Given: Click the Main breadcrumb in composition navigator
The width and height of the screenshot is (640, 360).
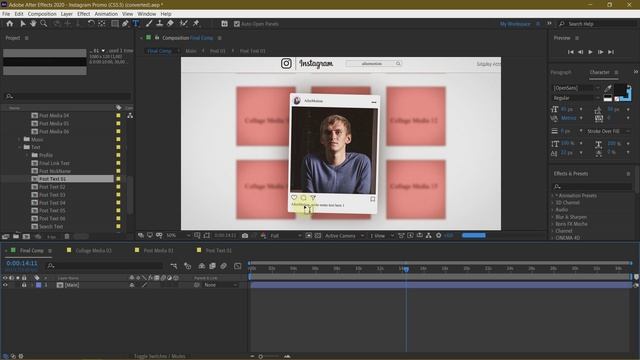Looking at the screenshot, I should [x=191, y=51].
